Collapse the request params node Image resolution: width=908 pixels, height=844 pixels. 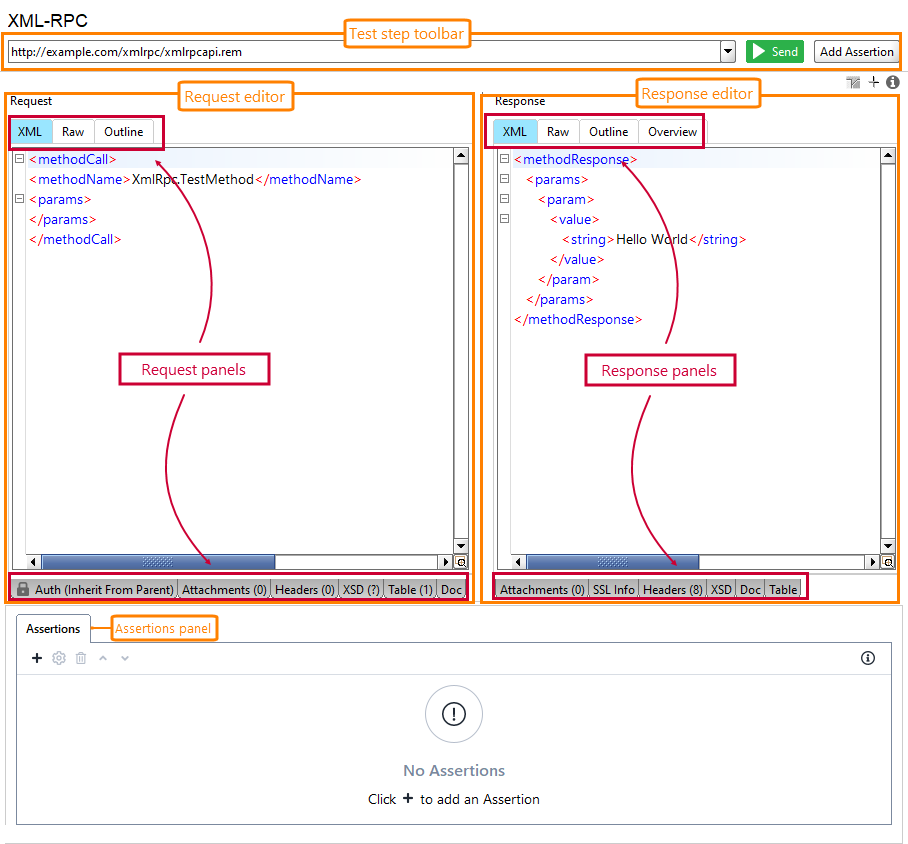[19, 199]
